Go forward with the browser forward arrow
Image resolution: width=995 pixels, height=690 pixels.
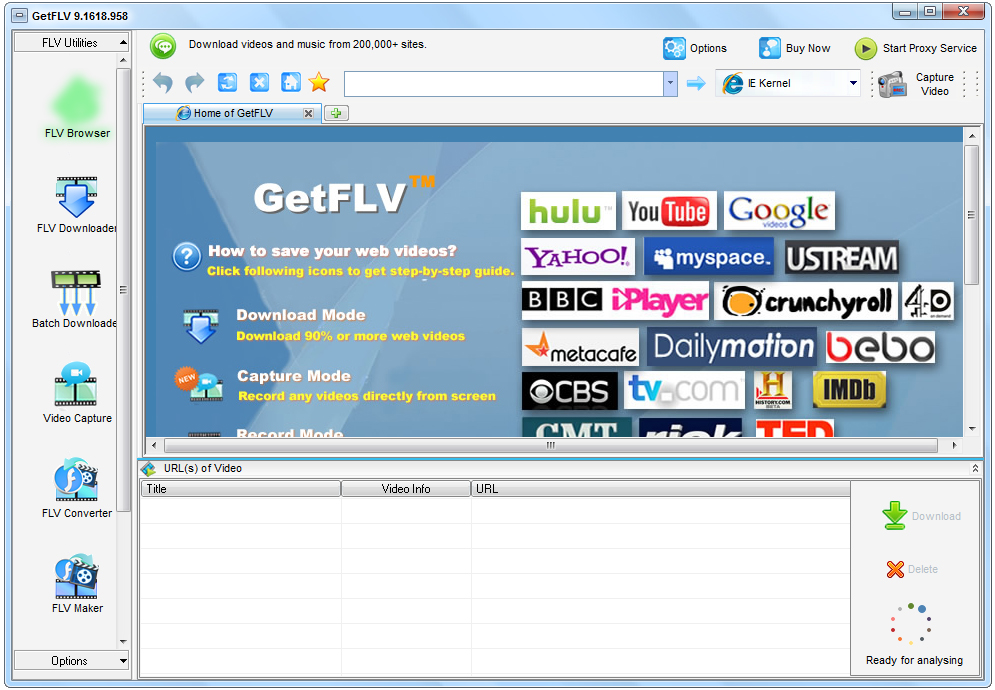195,82
